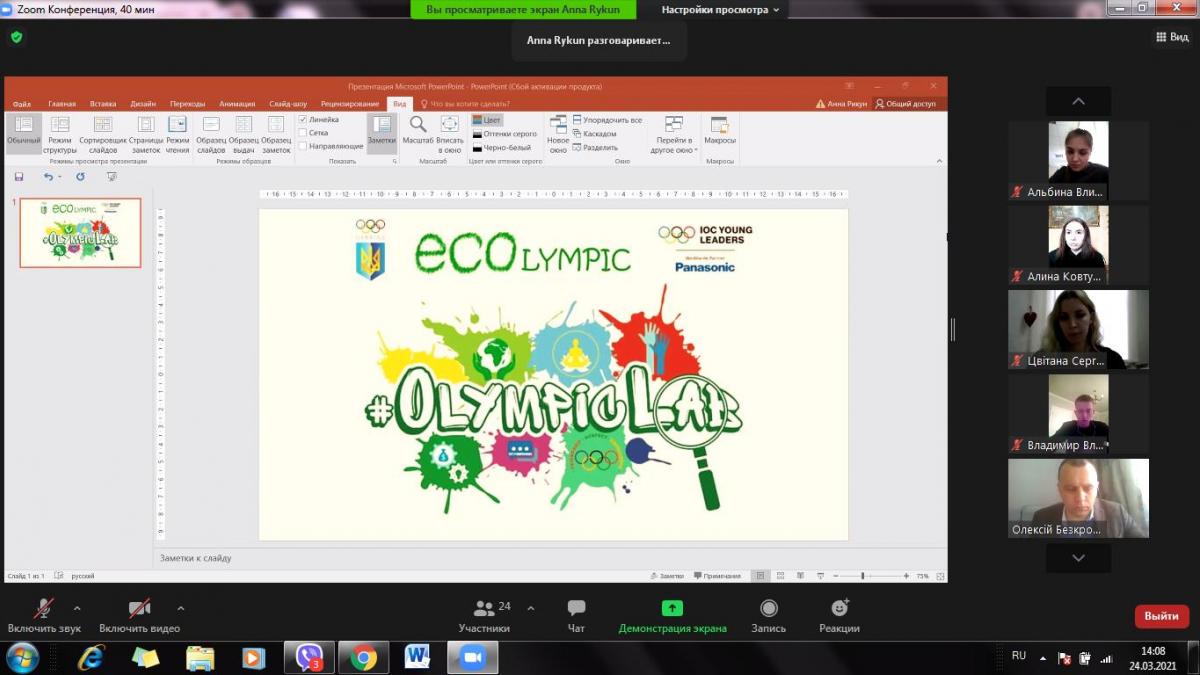Select slide 1 thumbnail in slide panel
Screen dimensions: 1200x675
[80, 232]
